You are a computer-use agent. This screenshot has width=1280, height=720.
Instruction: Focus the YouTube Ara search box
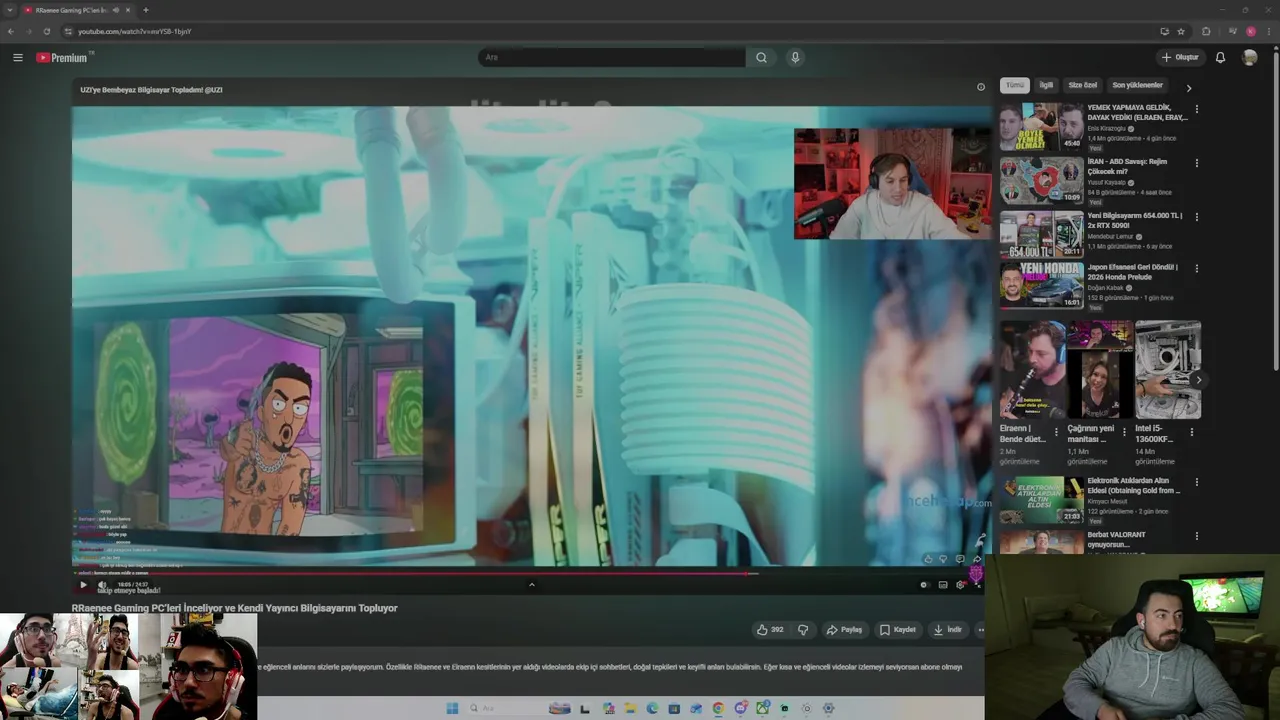click(x=612, y=57)
